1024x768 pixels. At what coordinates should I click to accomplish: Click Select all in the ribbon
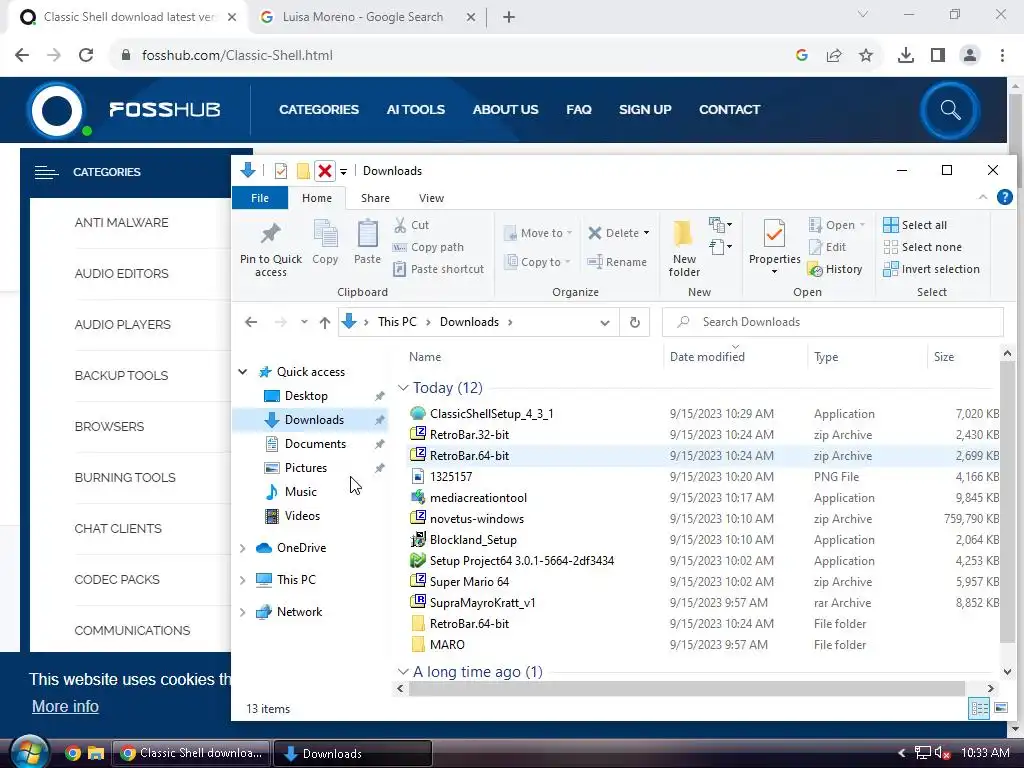pos(914,225)
